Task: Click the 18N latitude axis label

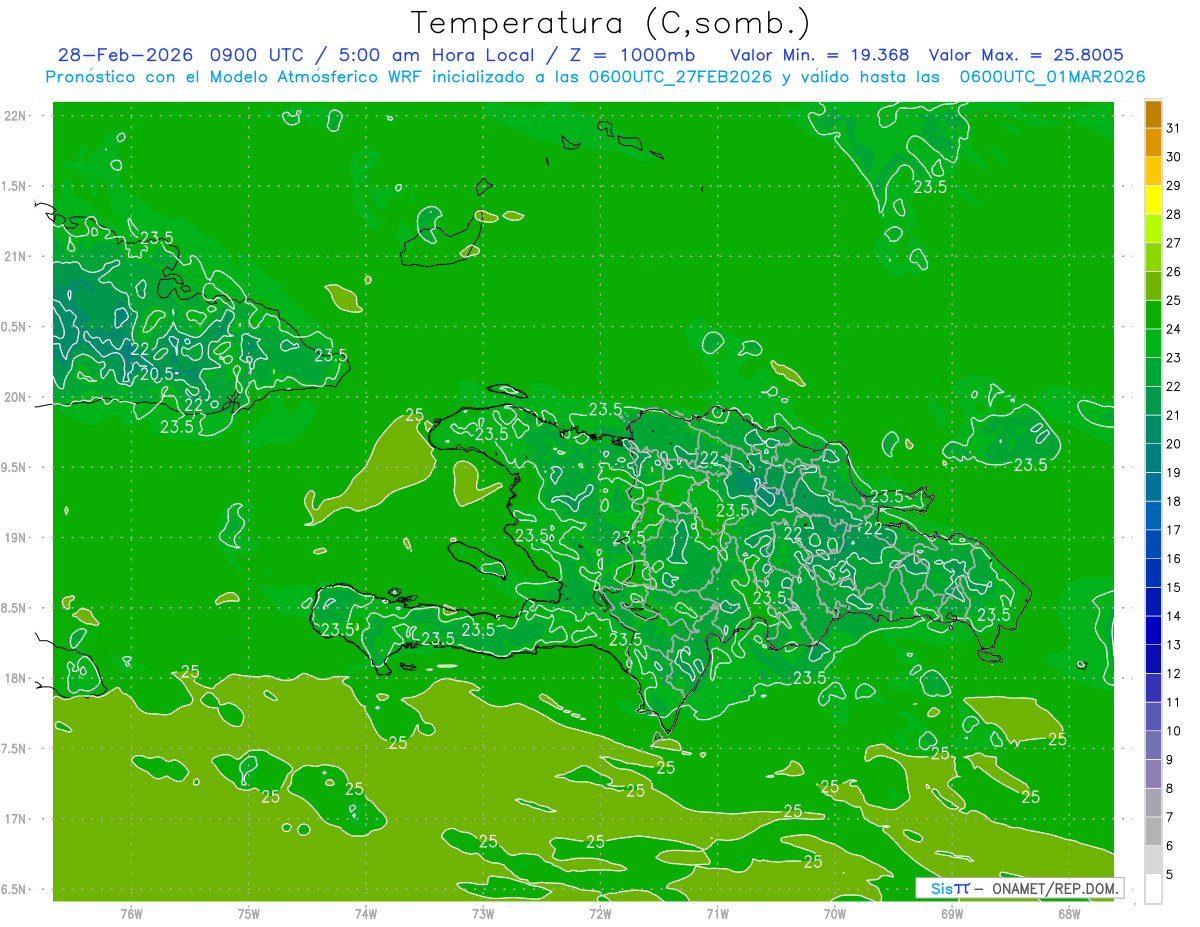Action: coord(15,678)
